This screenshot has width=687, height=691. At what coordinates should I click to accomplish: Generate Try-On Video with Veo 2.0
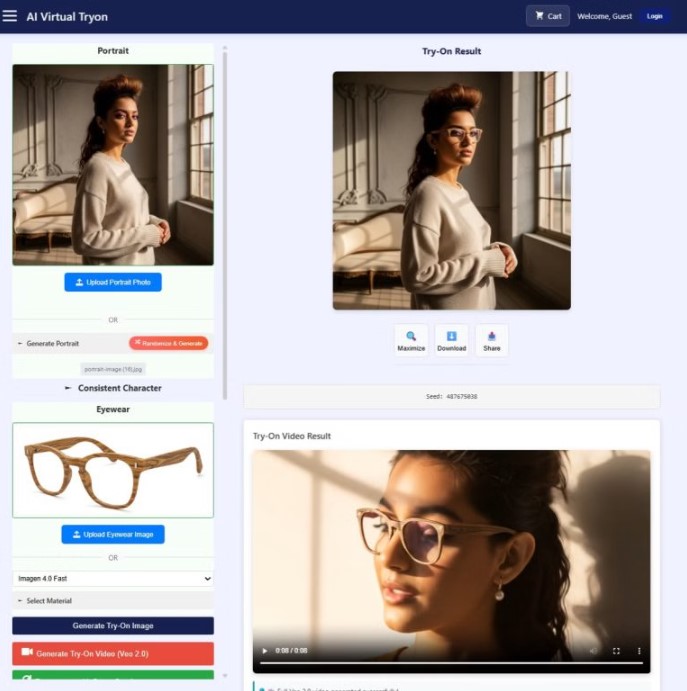(x=113, y=653)
